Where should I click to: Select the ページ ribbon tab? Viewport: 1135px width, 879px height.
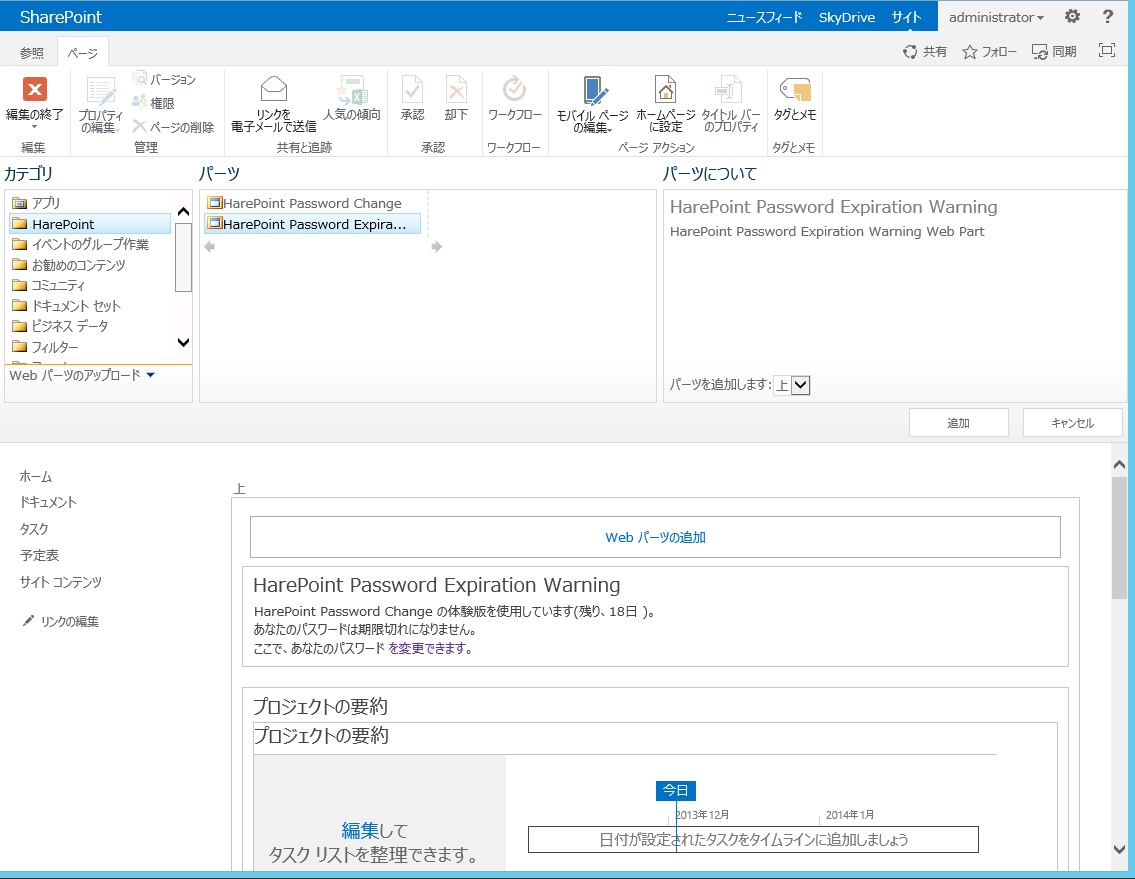coord(83,53)
